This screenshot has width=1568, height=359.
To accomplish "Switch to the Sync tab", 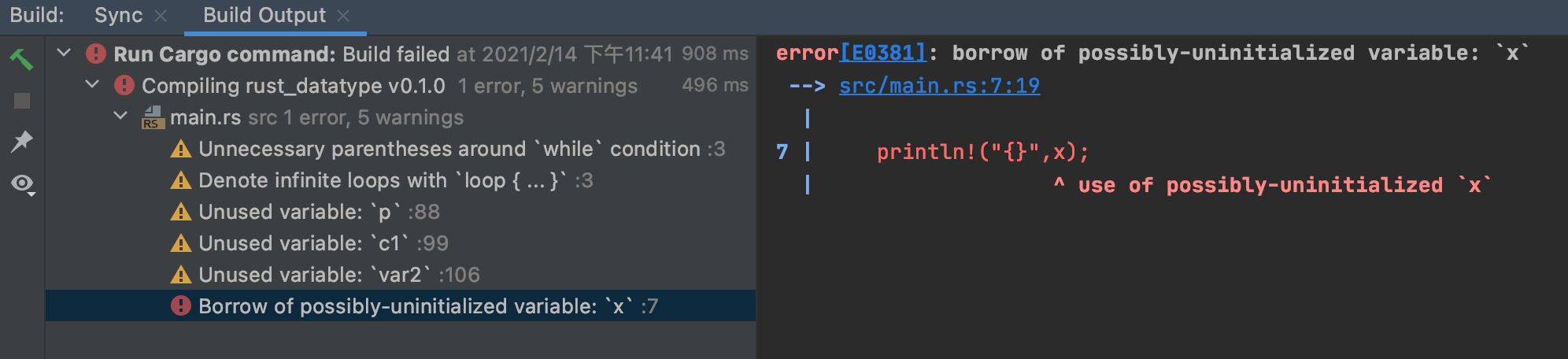I will (118, 16).
